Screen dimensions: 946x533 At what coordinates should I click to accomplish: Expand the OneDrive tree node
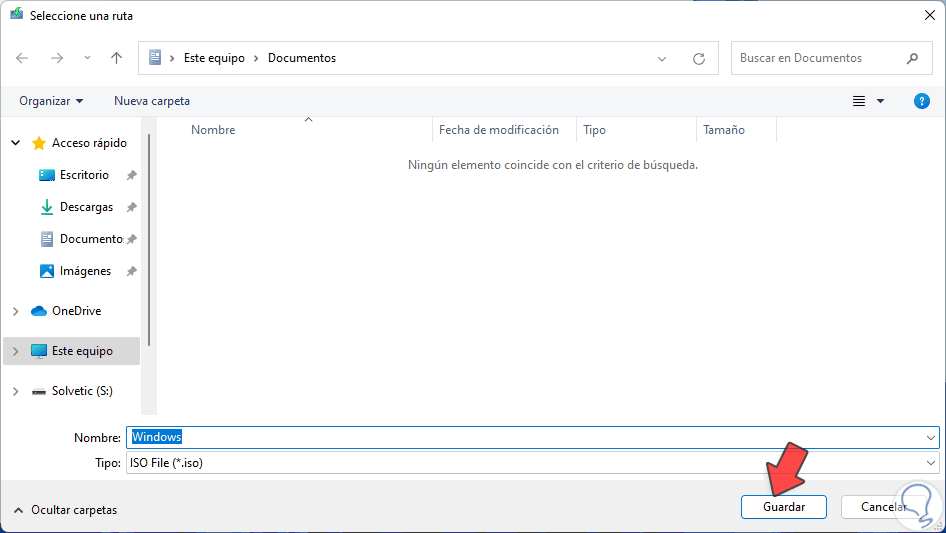coord(16,311)
